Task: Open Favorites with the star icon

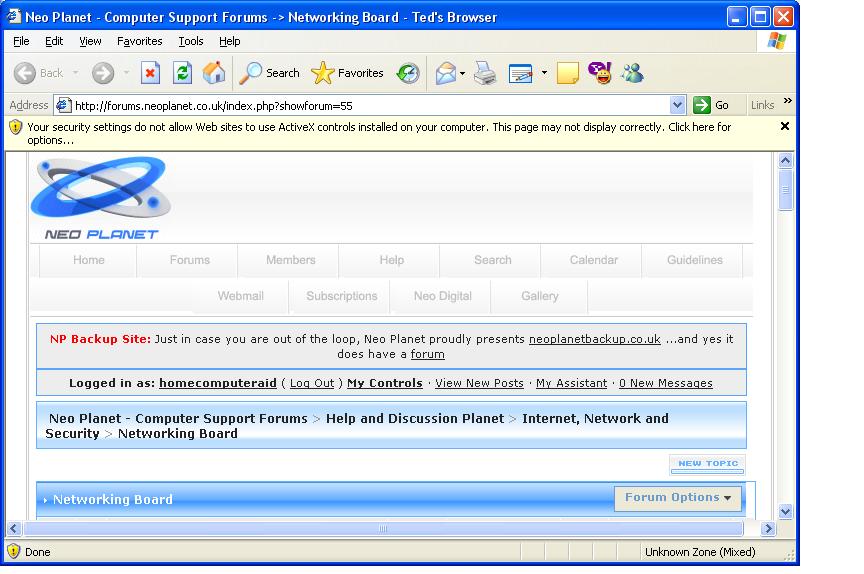Action: coord(323,73)
